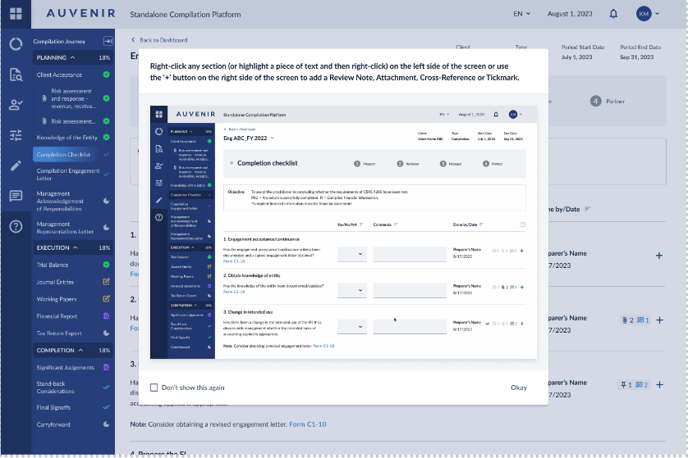Screen dimensions: 688x458
Task: Open the EN language dropdown
Action: (x=522, y=14)
